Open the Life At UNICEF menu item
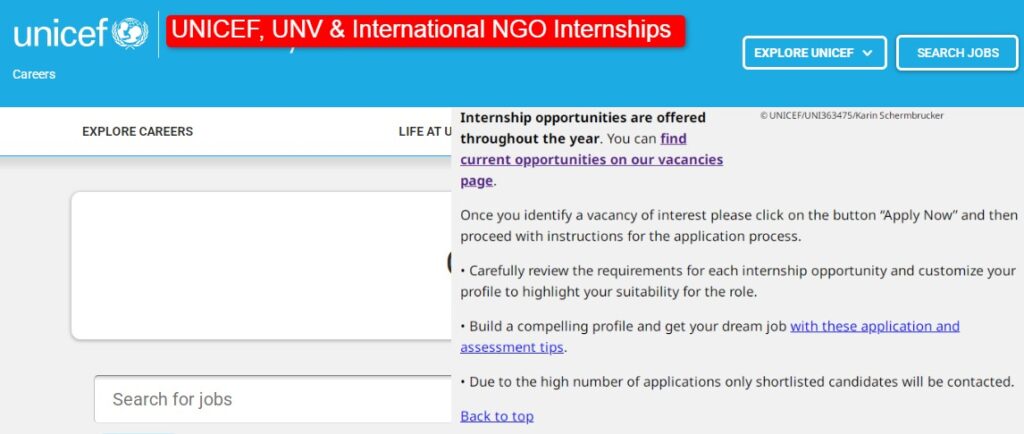The image size is (1024, 434). tap(425, 132)
